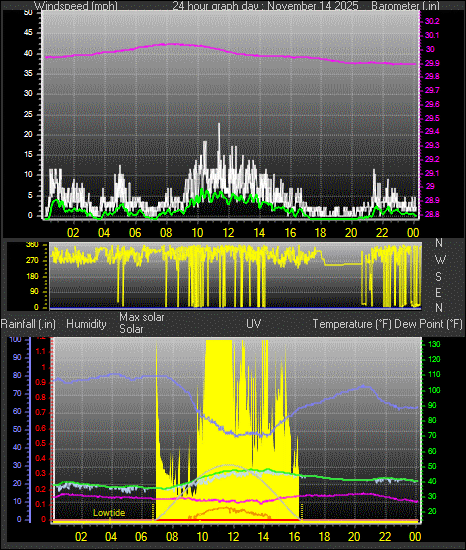Click '18' on the windspeed chart time axis
The height and width of the screenshot is (550, 466).
pyautogui.click(x=320, y=233)
